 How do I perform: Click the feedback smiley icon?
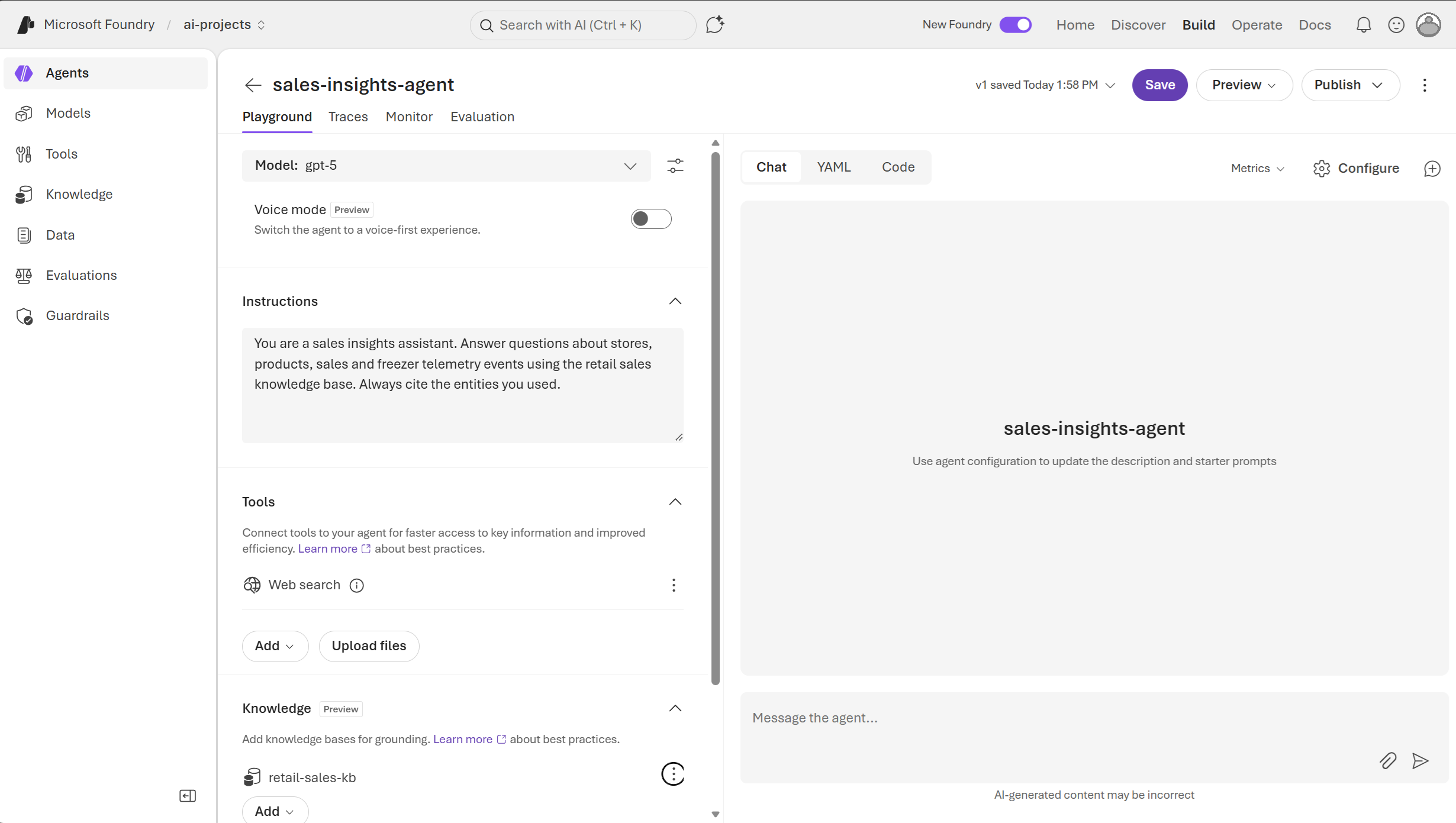click(x=1396, y=25)
